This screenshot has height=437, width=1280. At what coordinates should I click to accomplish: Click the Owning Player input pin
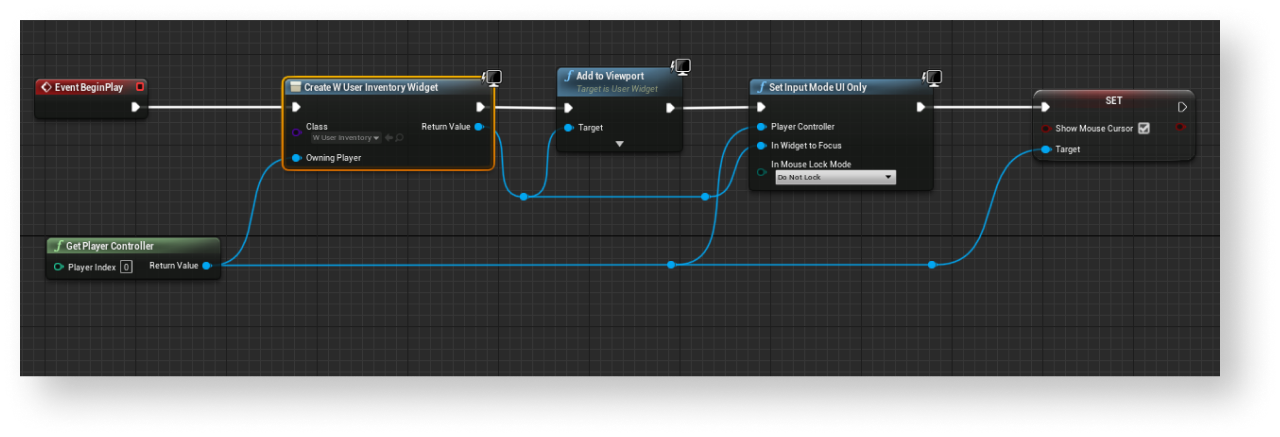[x=296, y=158]
